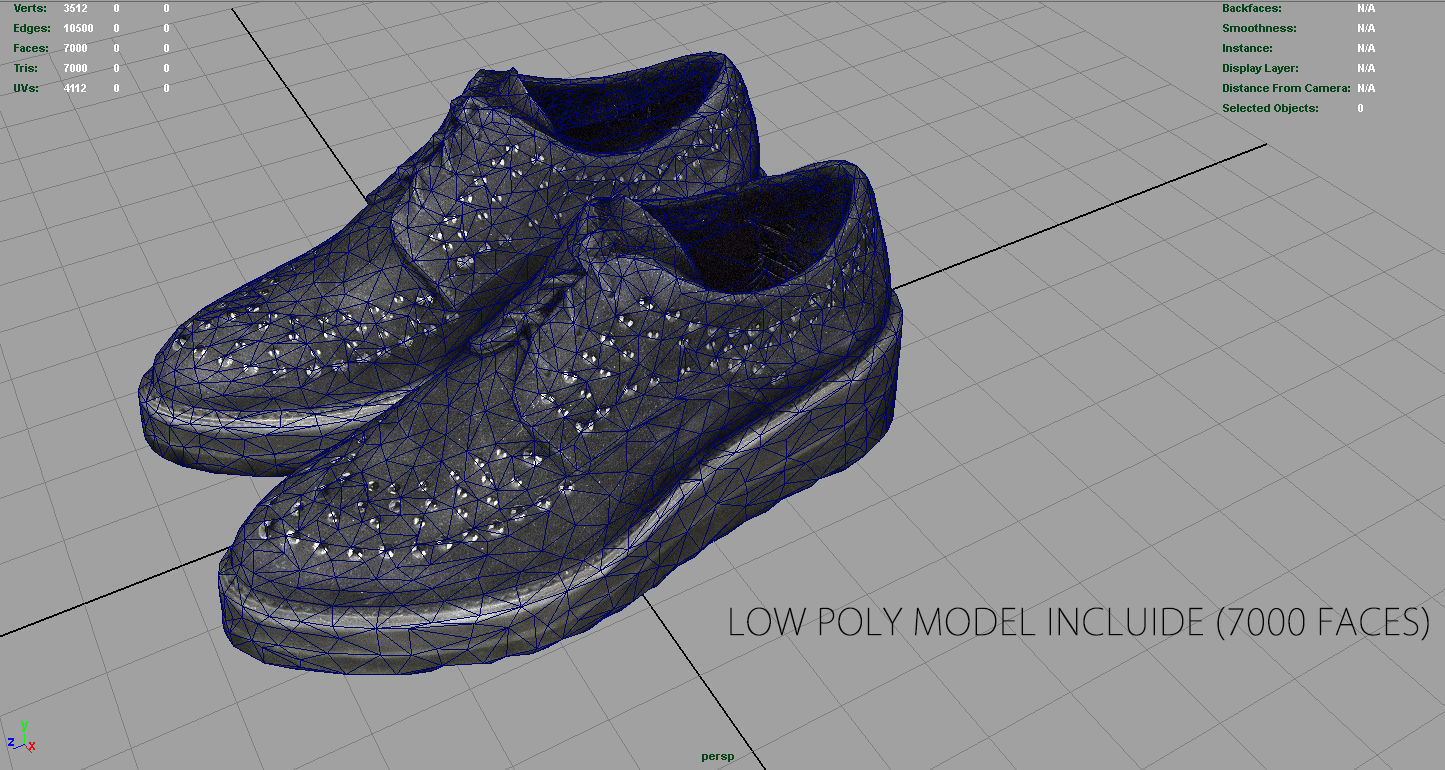Image resolution: width=1445 pixels, height=770 pixels.
Task: Click the Distance From Camera: label
Action: coord(1286,88)
